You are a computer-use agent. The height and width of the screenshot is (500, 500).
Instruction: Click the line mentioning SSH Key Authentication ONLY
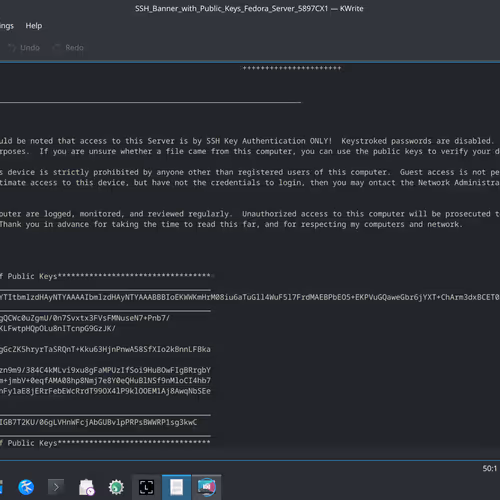click(247, 141)
